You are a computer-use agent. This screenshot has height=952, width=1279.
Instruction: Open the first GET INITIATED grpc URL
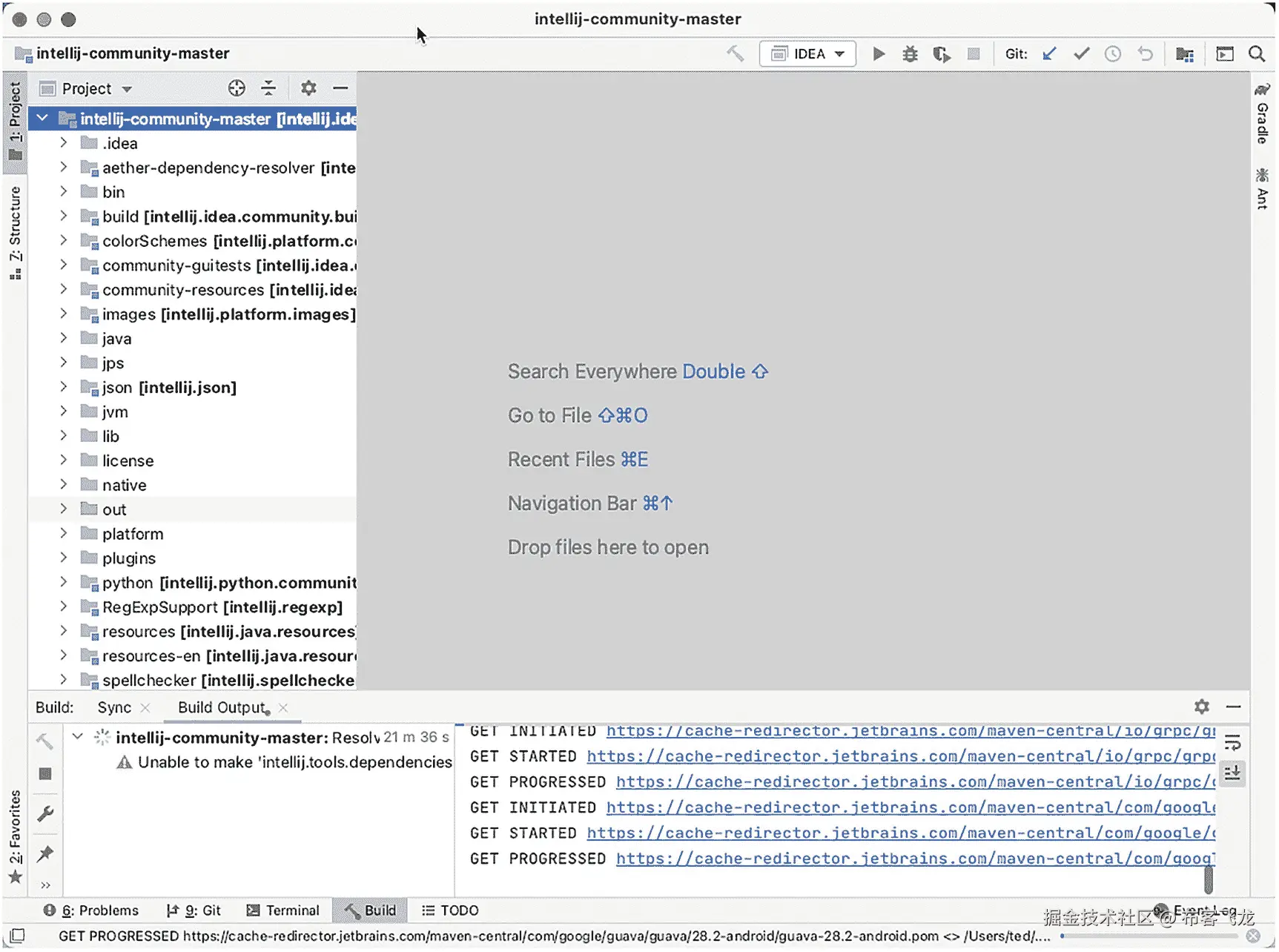click(x=910, y=732)
